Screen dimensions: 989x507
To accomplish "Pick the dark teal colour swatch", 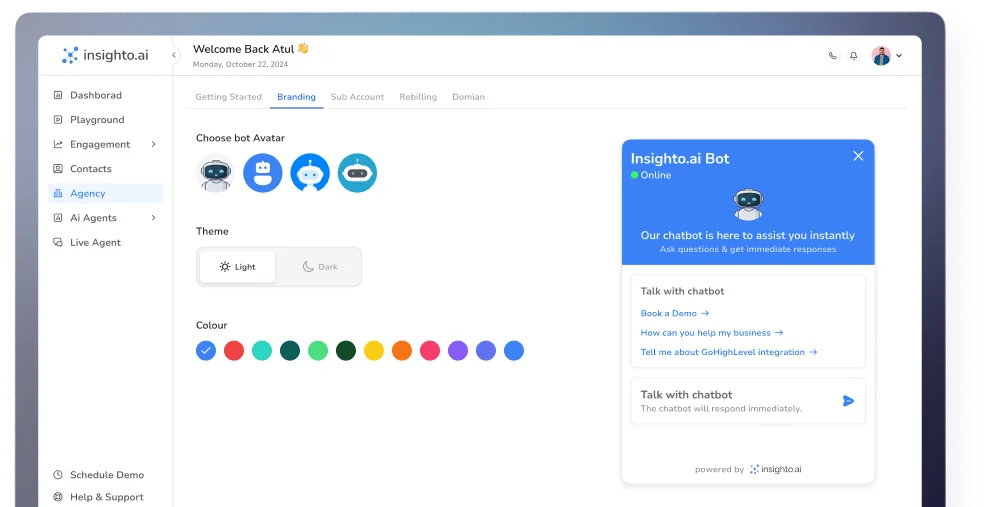I will 290,351.
